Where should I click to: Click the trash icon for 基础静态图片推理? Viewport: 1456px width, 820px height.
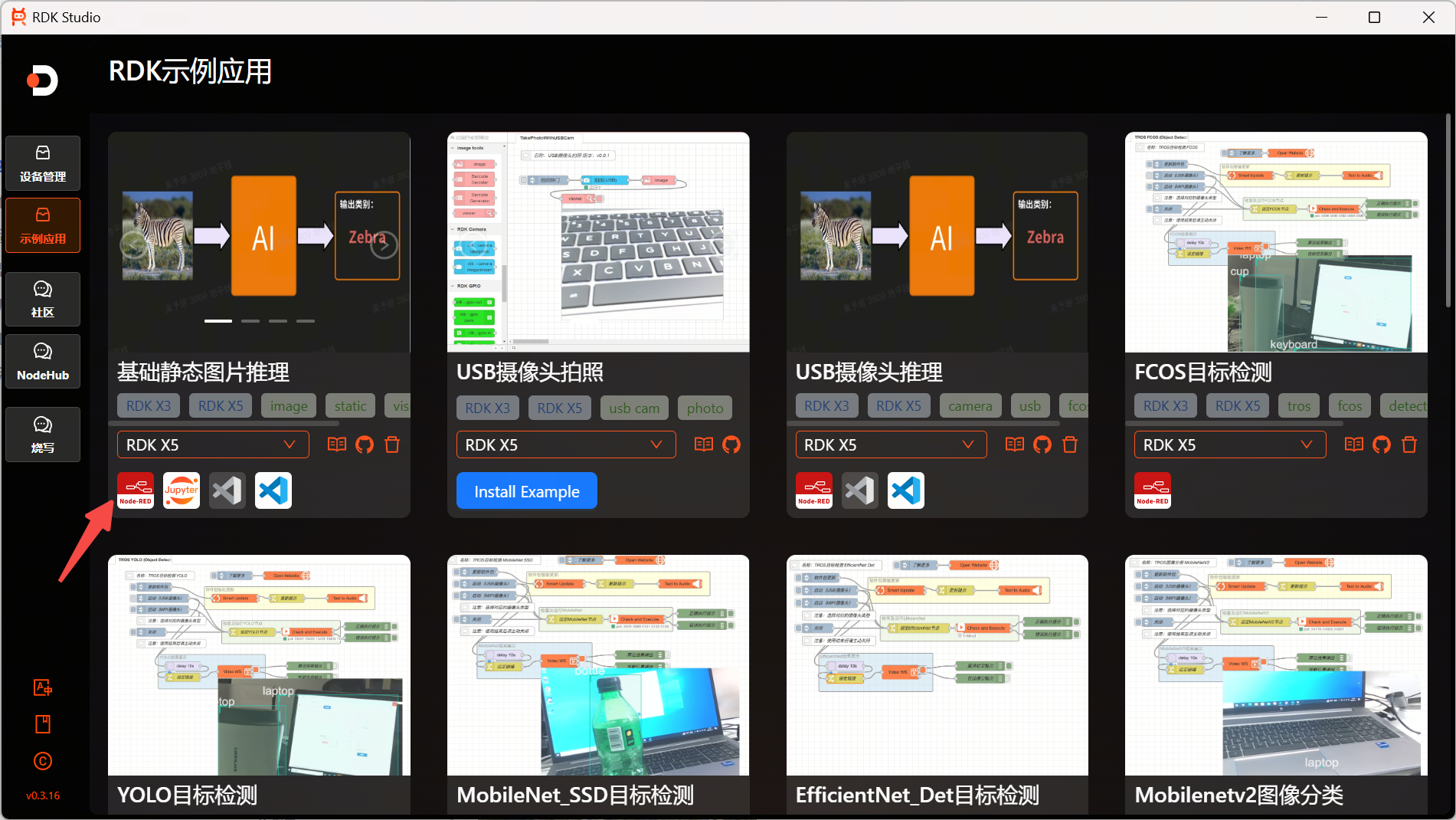pos(392,444)
